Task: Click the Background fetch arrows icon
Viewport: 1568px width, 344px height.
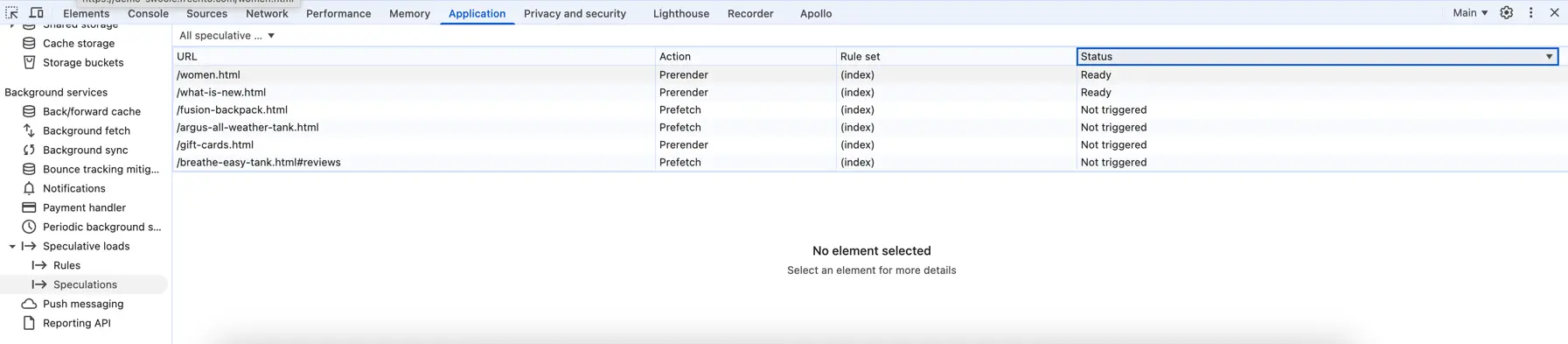Action: pyautogui.click(x=29, y=130)
